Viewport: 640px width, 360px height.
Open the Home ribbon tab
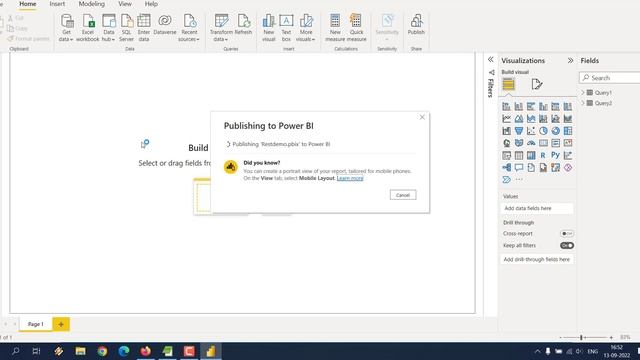(x=28, y=4)
